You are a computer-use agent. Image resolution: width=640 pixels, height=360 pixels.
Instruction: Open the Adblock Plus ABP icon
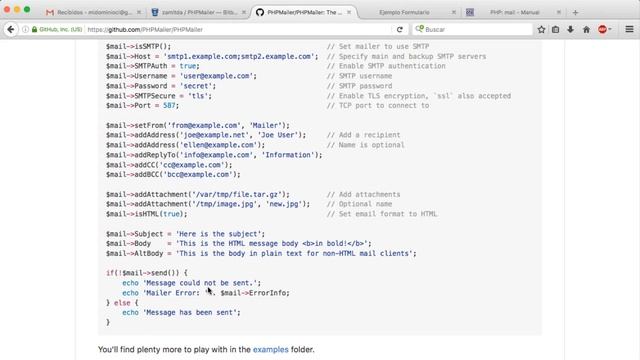[x=602, y=29]
